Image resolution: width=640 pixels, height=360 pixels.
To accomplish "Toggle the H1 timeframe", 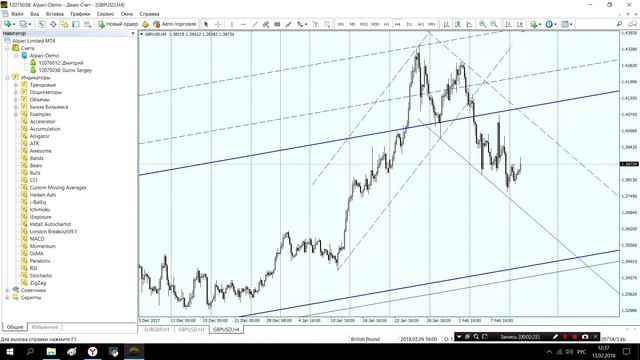I will pos(387,24).
